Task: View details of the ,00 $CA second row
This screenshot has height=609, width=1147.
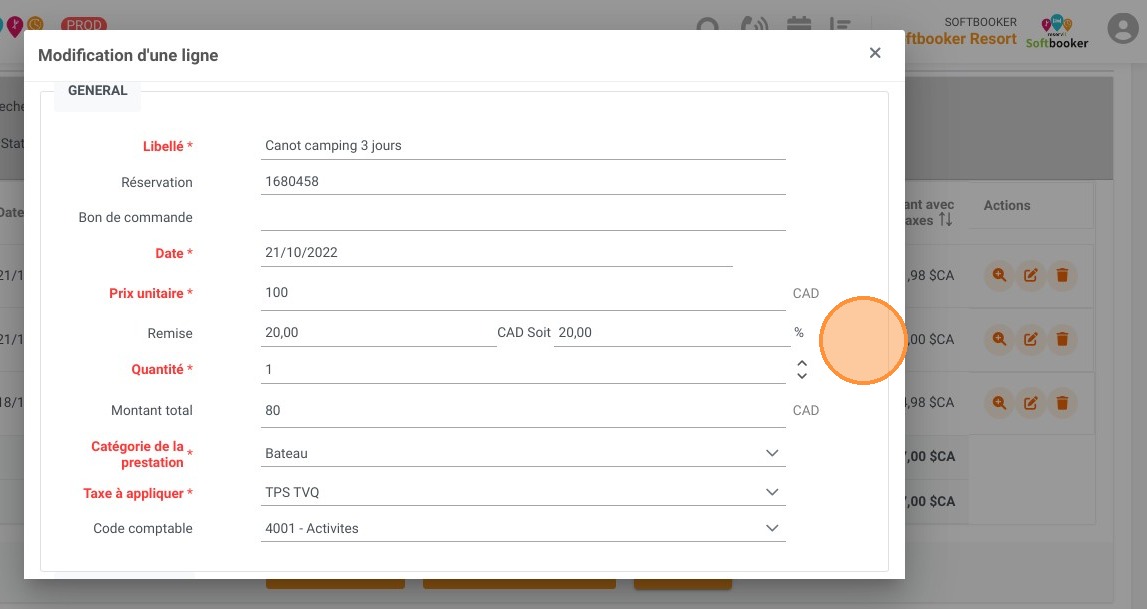Action: tap(999, 339)
